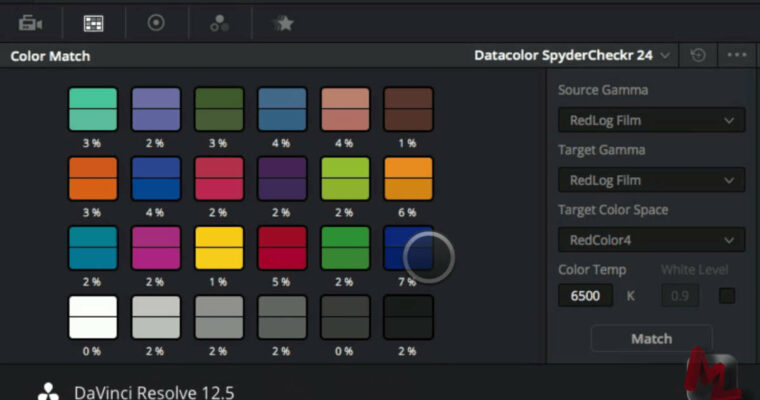This screenshot has width=760, height=400.
Task: Select the amber orange swatch showing 6 %
Action: (x=408, y=178)
